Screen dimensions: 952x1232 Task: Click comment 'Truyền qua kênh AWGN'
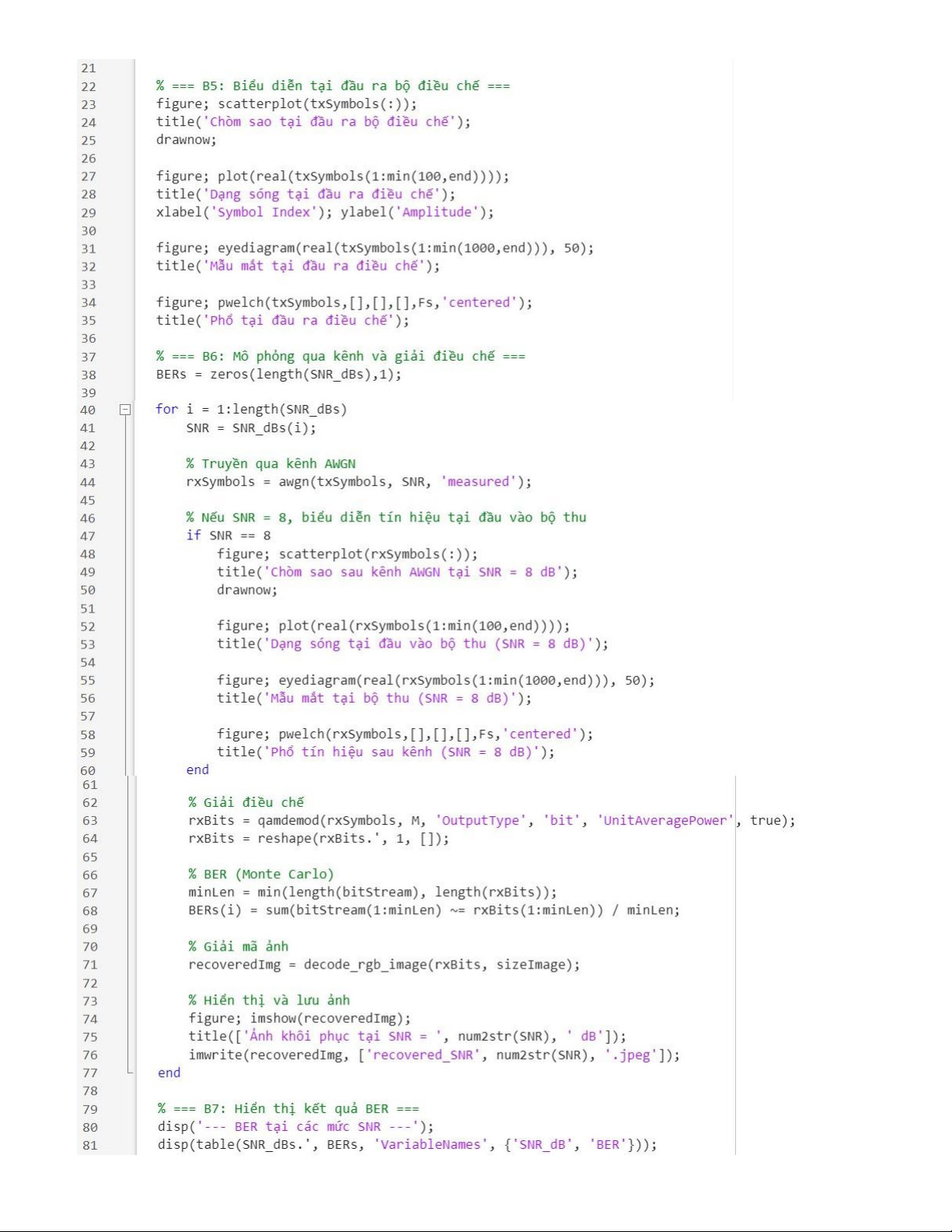coord(270,463)
